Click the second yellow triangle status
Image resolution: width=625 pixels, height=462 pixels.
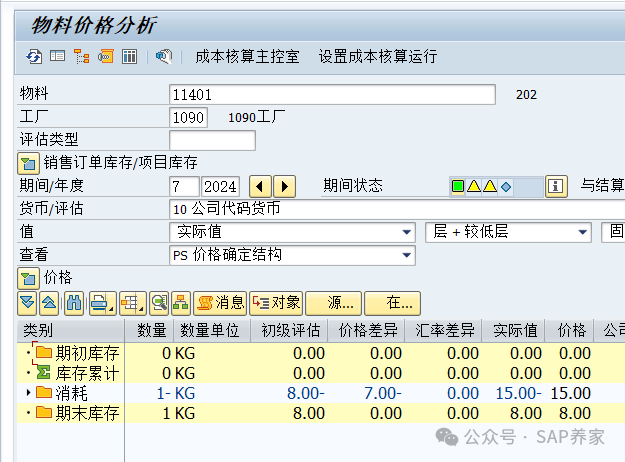(490, 186)
